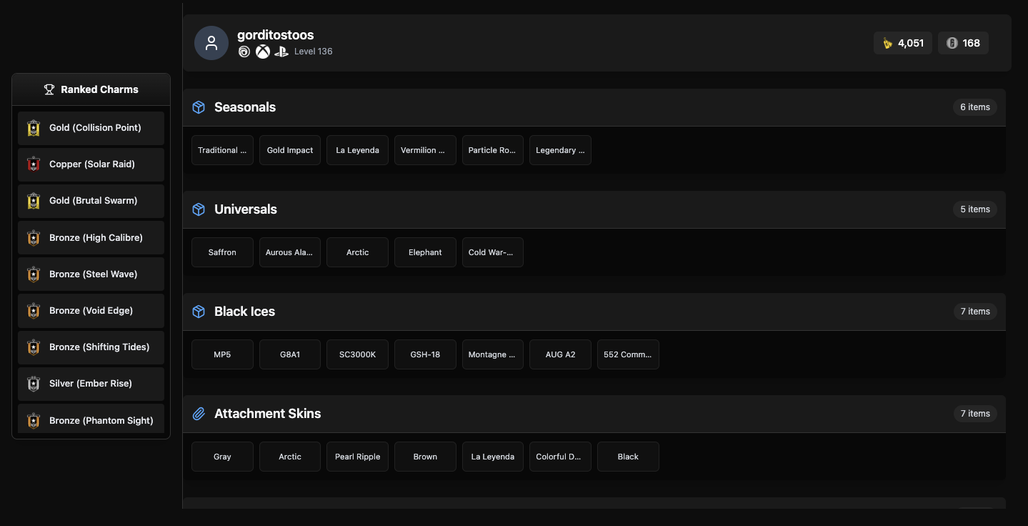The height and width of the screenshot is (526, 1028).
Task: Open the 4,051 renown balance badge
Action: 903,43
